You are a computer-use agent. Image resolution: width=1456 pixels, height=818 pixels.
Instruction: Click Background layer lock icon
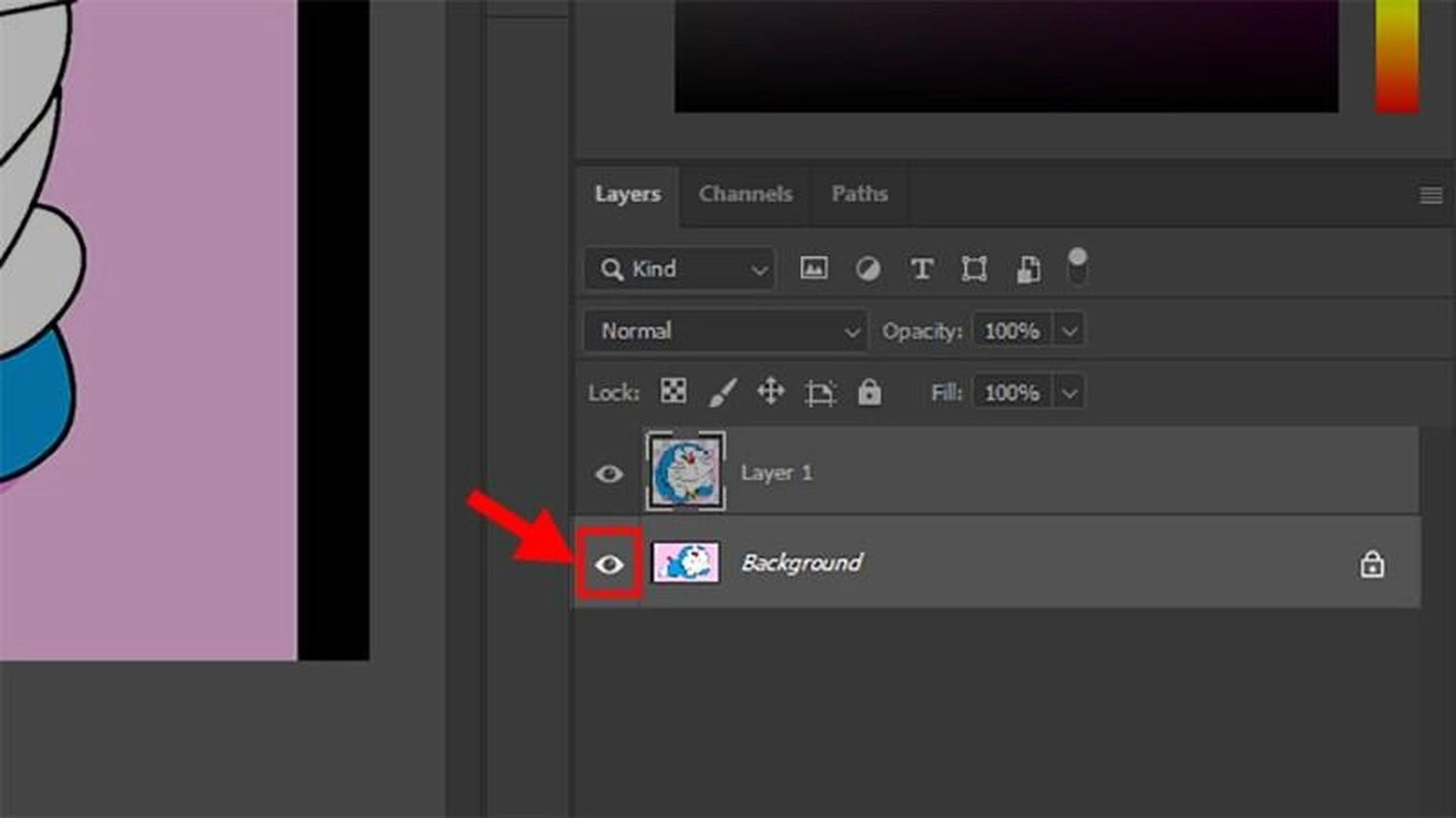click(1372, 564)
